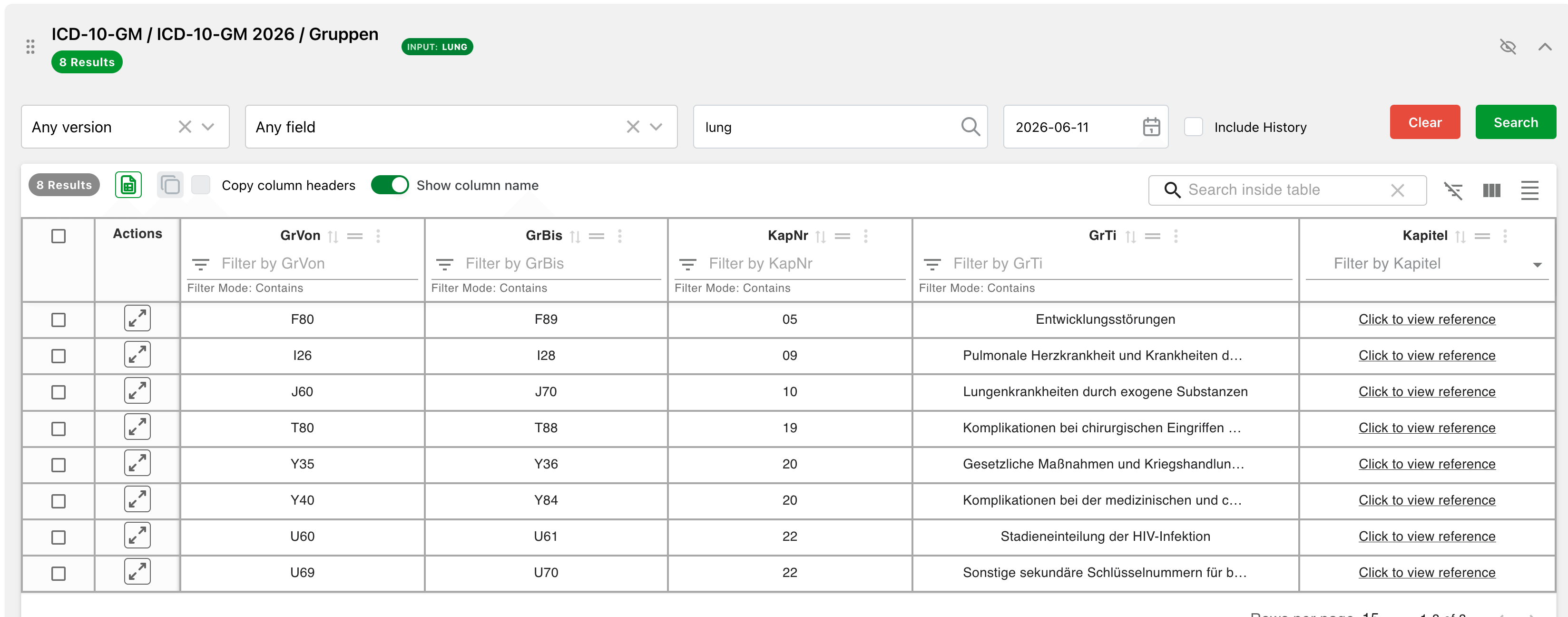Open the calendar date picker icon
Image resolution: width=1568 pixels, height=617 pixels.
click(x=1151, y=127)
